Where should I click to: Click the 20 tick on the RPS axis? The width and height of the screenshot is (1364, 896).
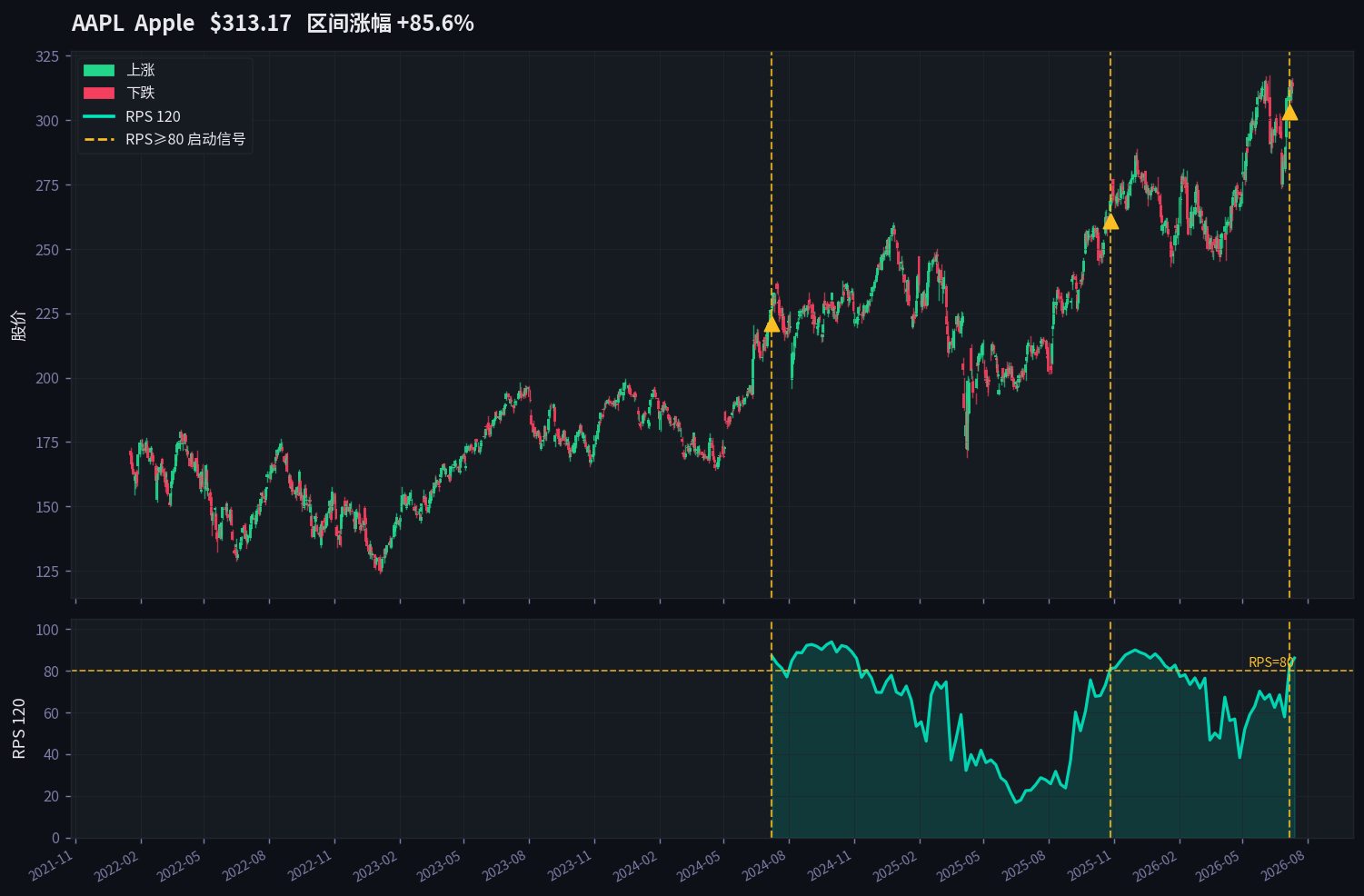pos(51,796)
